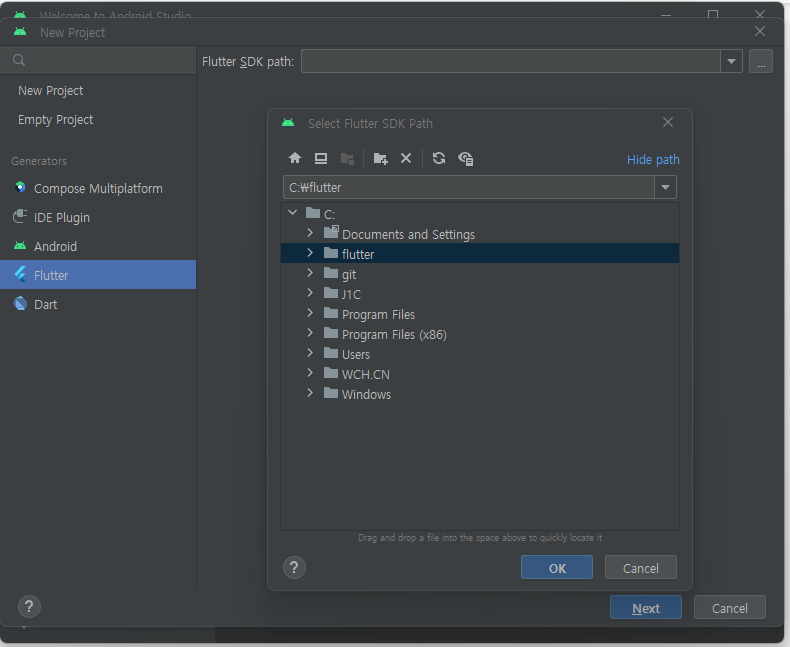Viewport: 790px width, 647px height.
Task: Collapse the C: drive node
Action: [293, 213]
